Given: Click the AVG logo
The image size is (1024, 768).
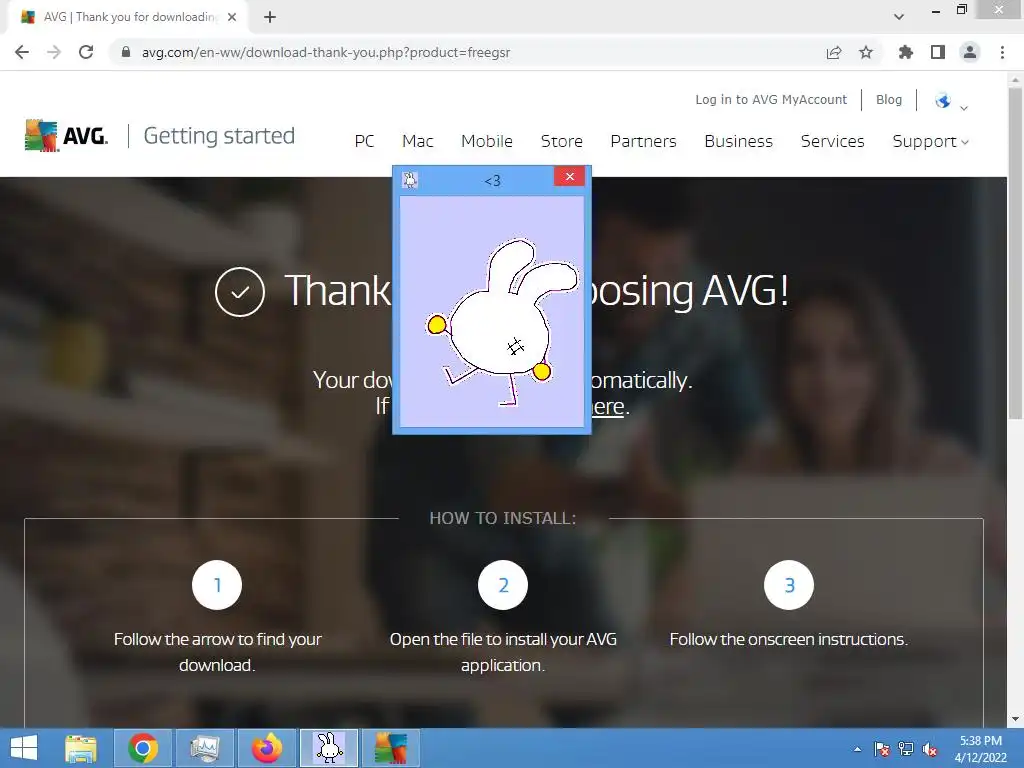Looking at the screenshot, I should click(x=66, y=135).
